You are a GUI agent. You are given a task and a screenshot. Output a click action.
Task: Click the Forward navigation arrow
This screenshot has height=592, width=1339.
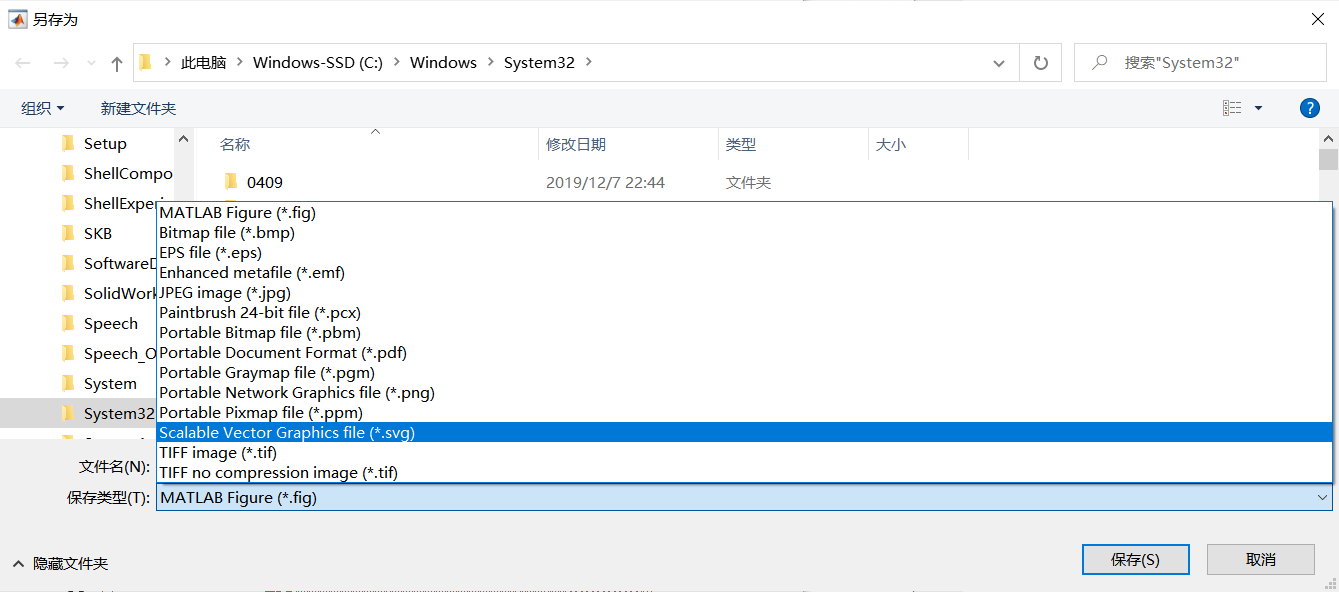pyautogui.click(x=61, y=63)
